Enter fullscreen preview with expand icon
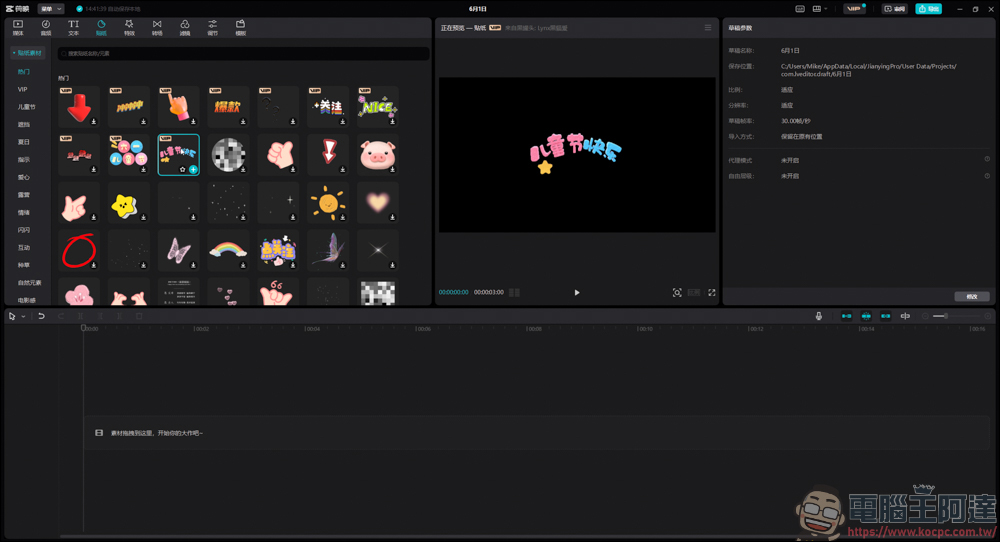 [x=712, y=293]
